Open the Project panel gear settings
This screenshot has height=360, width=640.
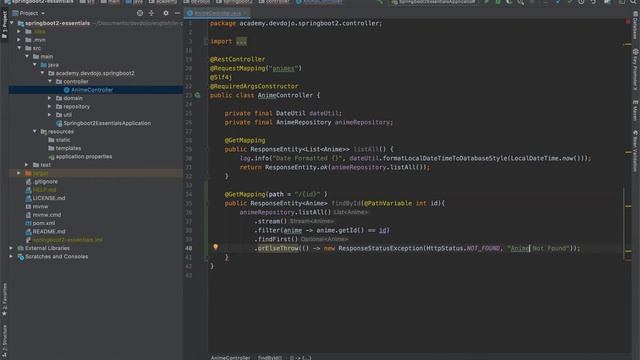click(166, 13)
